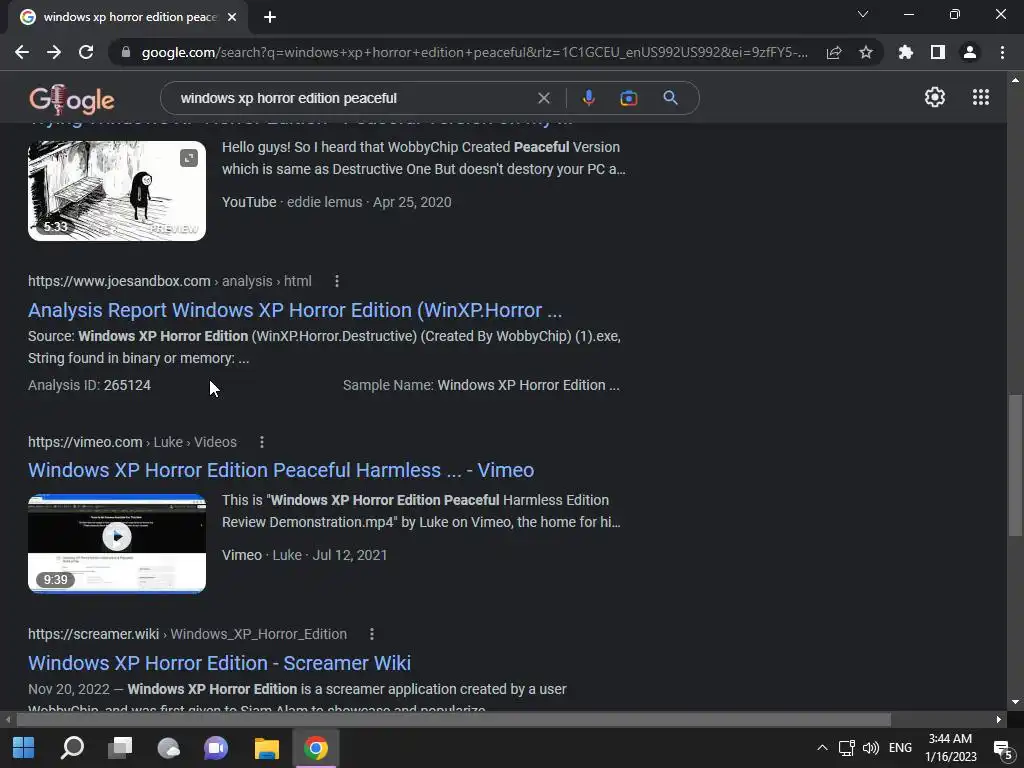Viewport: 1024px width, 768px height.
Task: Click the address bar URL
Action: (x=475, y=52)
